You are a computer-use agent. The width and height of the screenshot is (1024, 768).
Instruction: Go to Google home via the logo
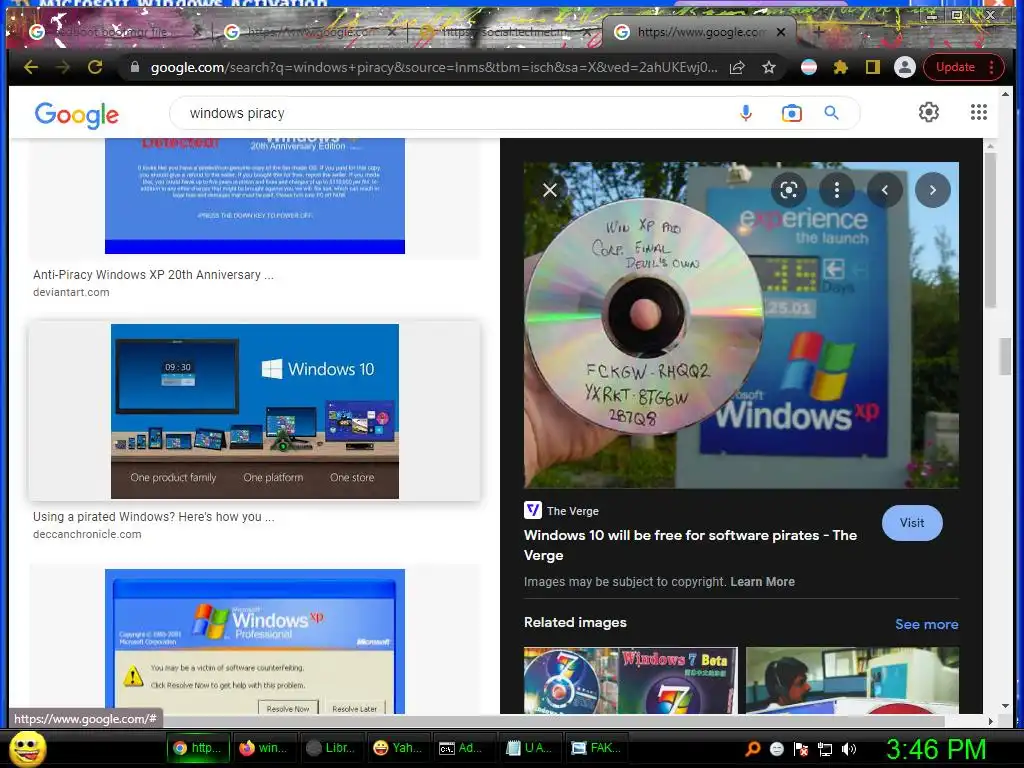click(76, 115)
